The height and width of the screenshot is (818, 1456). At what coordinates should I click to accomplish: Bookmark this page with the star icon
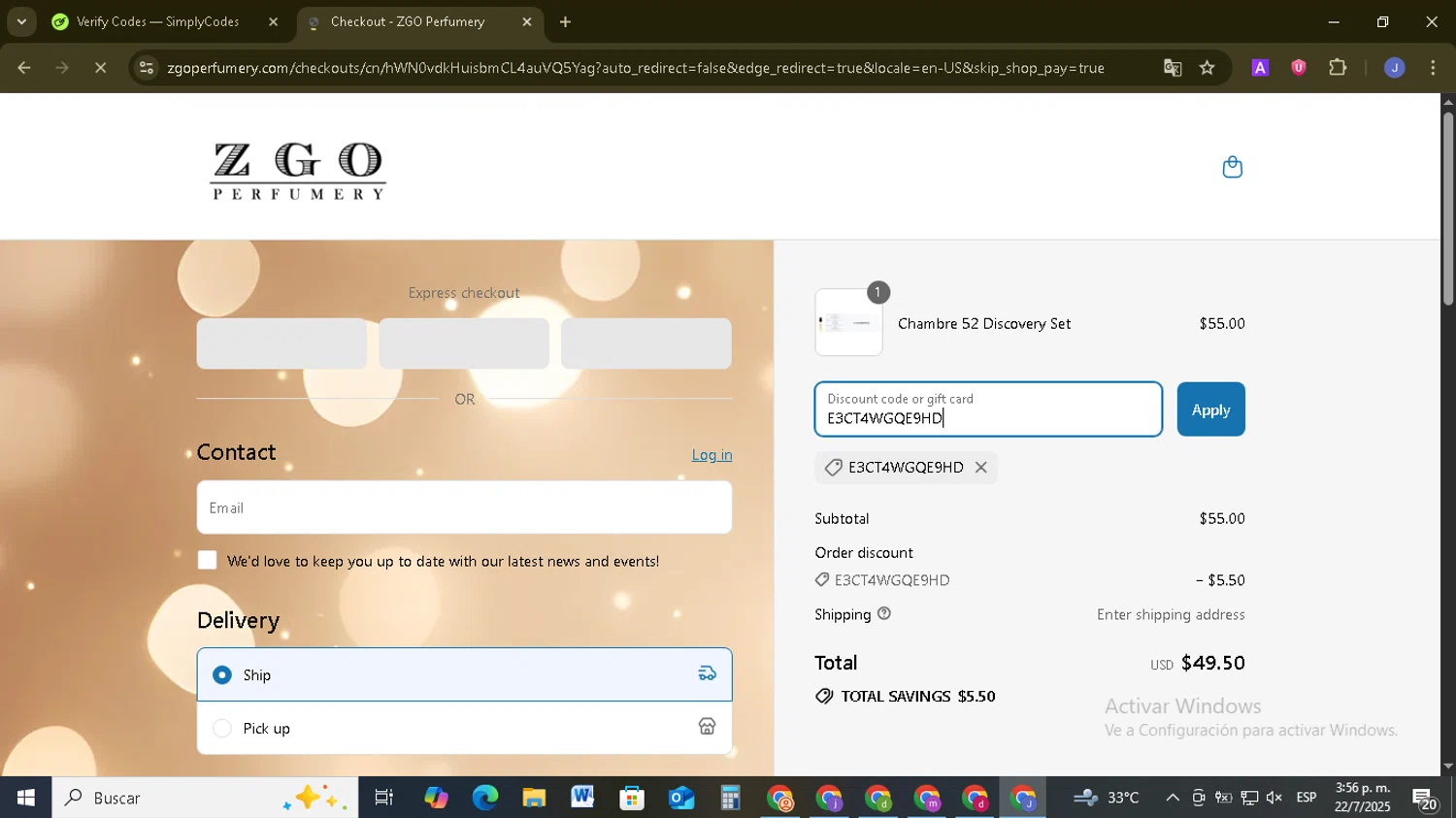pyautogui.click(x=1207, y=68)
